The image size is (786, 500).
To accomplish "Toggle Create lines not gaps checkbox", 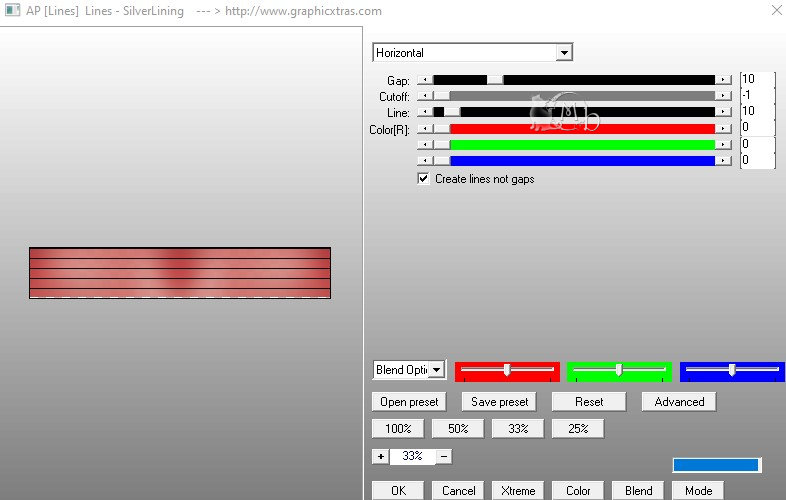I will pos(424,179).
